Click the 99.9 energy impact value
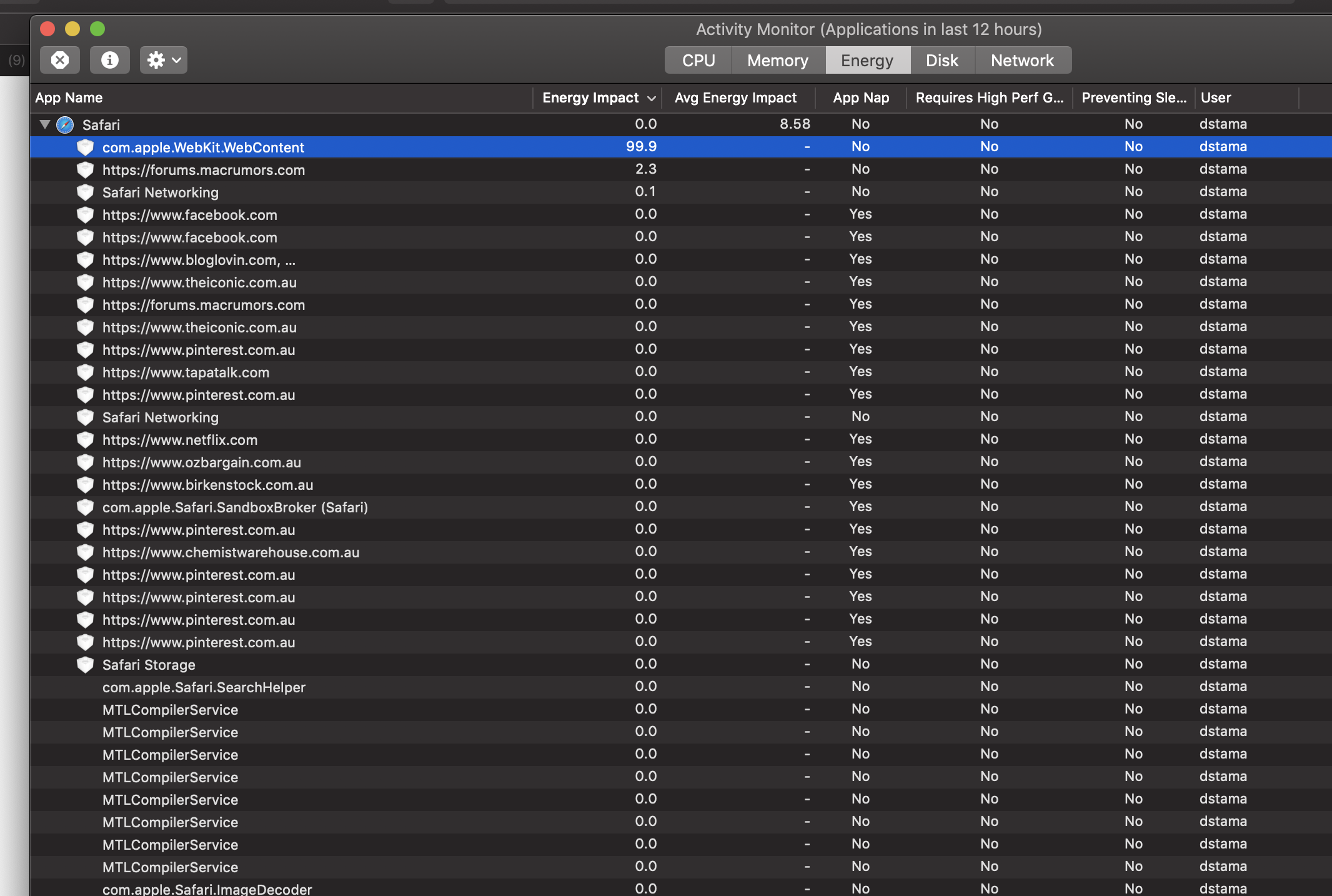The height and width of the screenshot is (896, 1332). [641, 147]
